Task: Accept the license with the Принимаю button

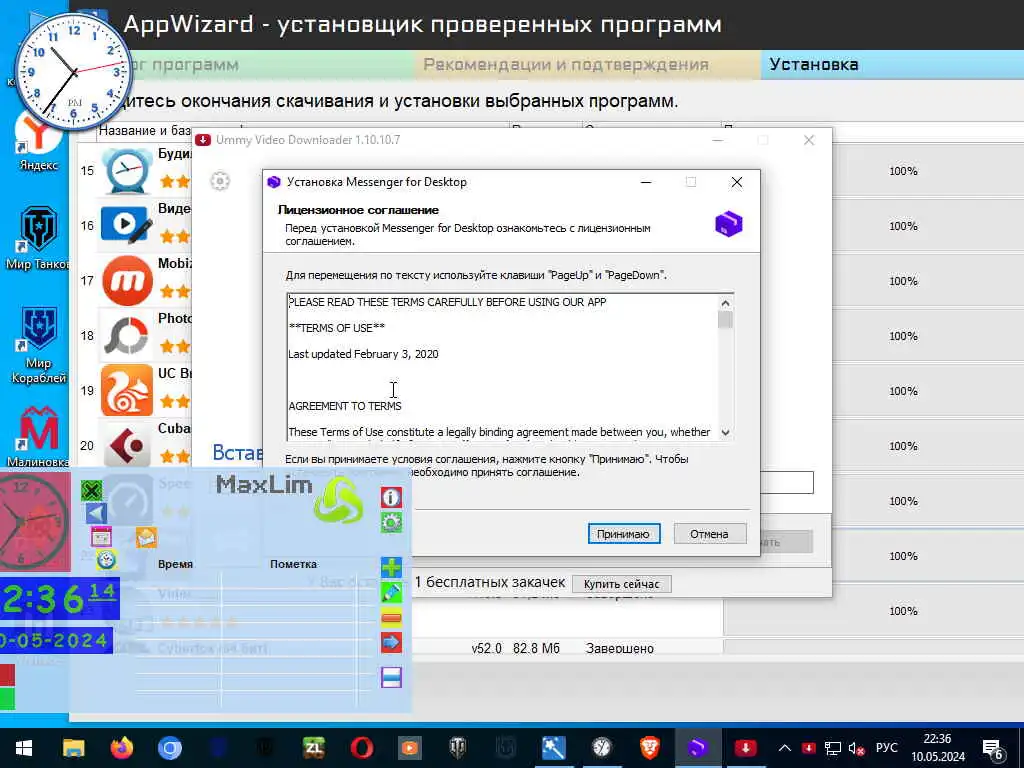Action: (x=624, y=534)
